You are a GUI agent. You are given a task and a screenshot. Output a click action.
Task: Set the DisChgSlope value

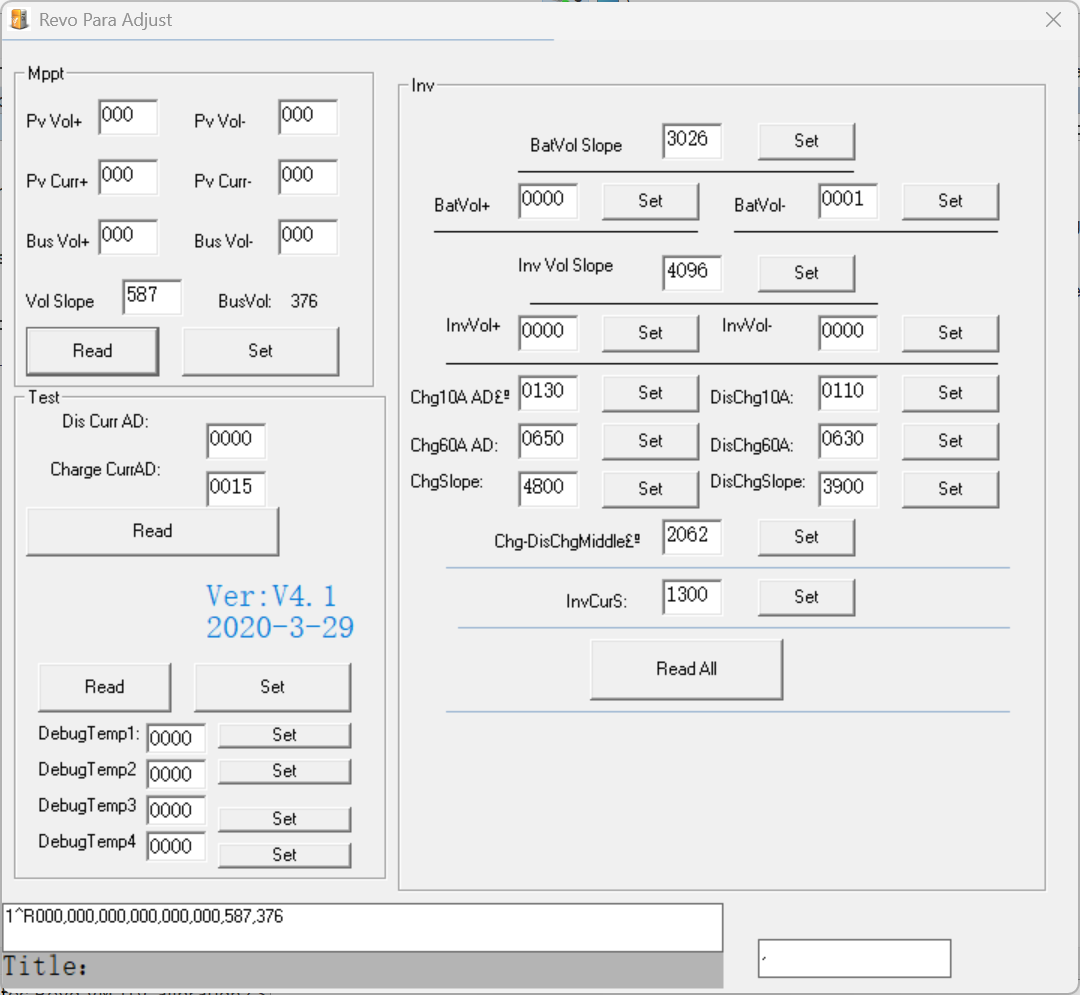[950, 489]
